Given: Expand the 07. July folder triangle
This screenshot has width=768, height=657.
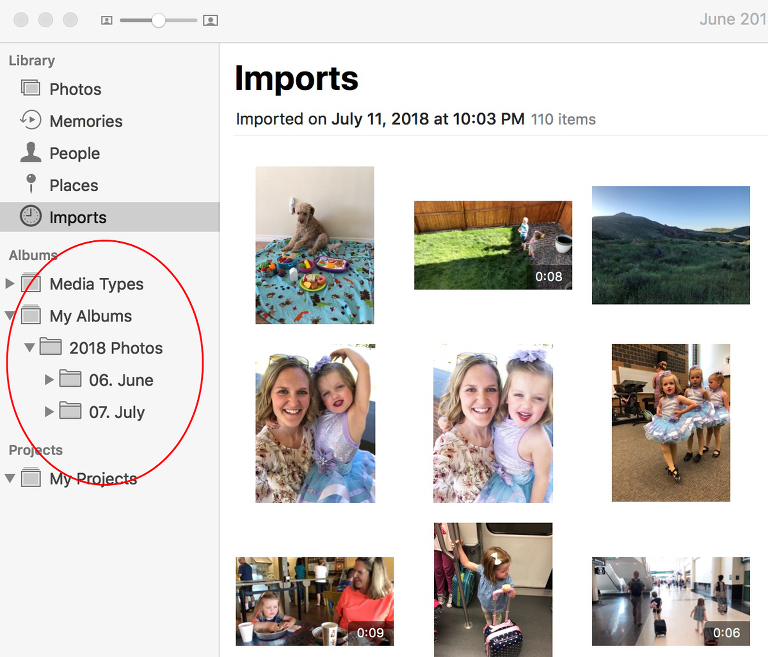Looking at the screenshot, I should 48,412.
